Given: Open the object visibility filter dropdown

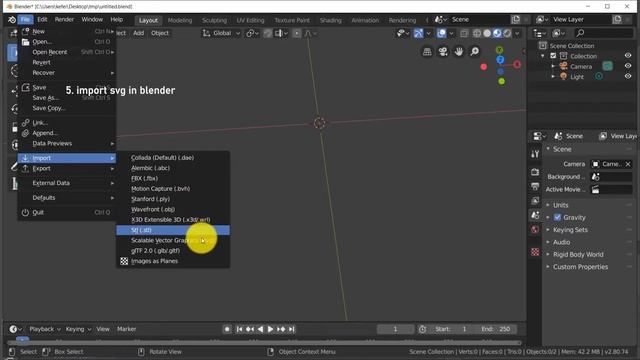Looking at the screenshot, I should click(403, 33).
